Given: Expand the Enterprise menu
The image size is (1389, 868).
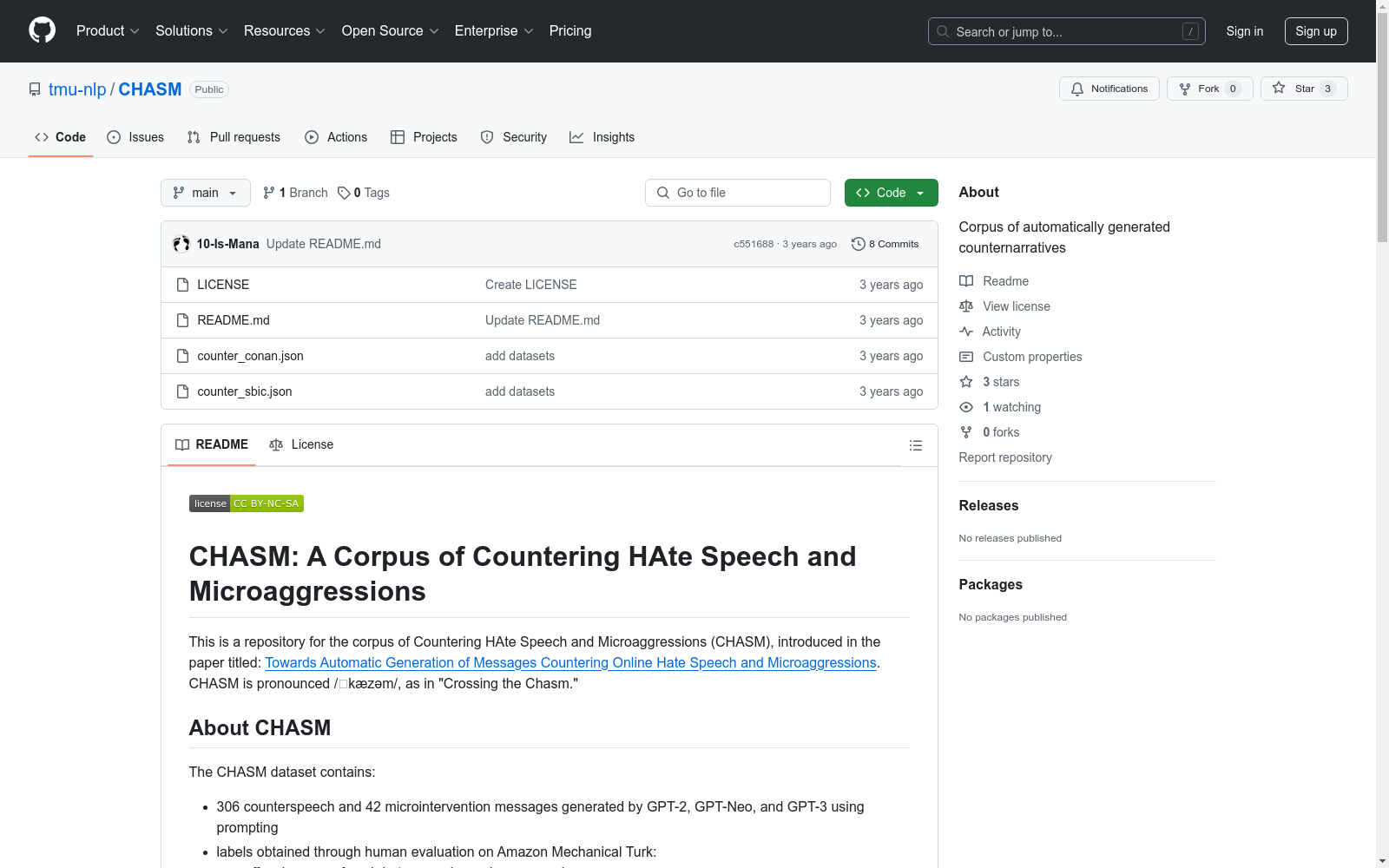Looking at the screenshot, I should [494, 30].
